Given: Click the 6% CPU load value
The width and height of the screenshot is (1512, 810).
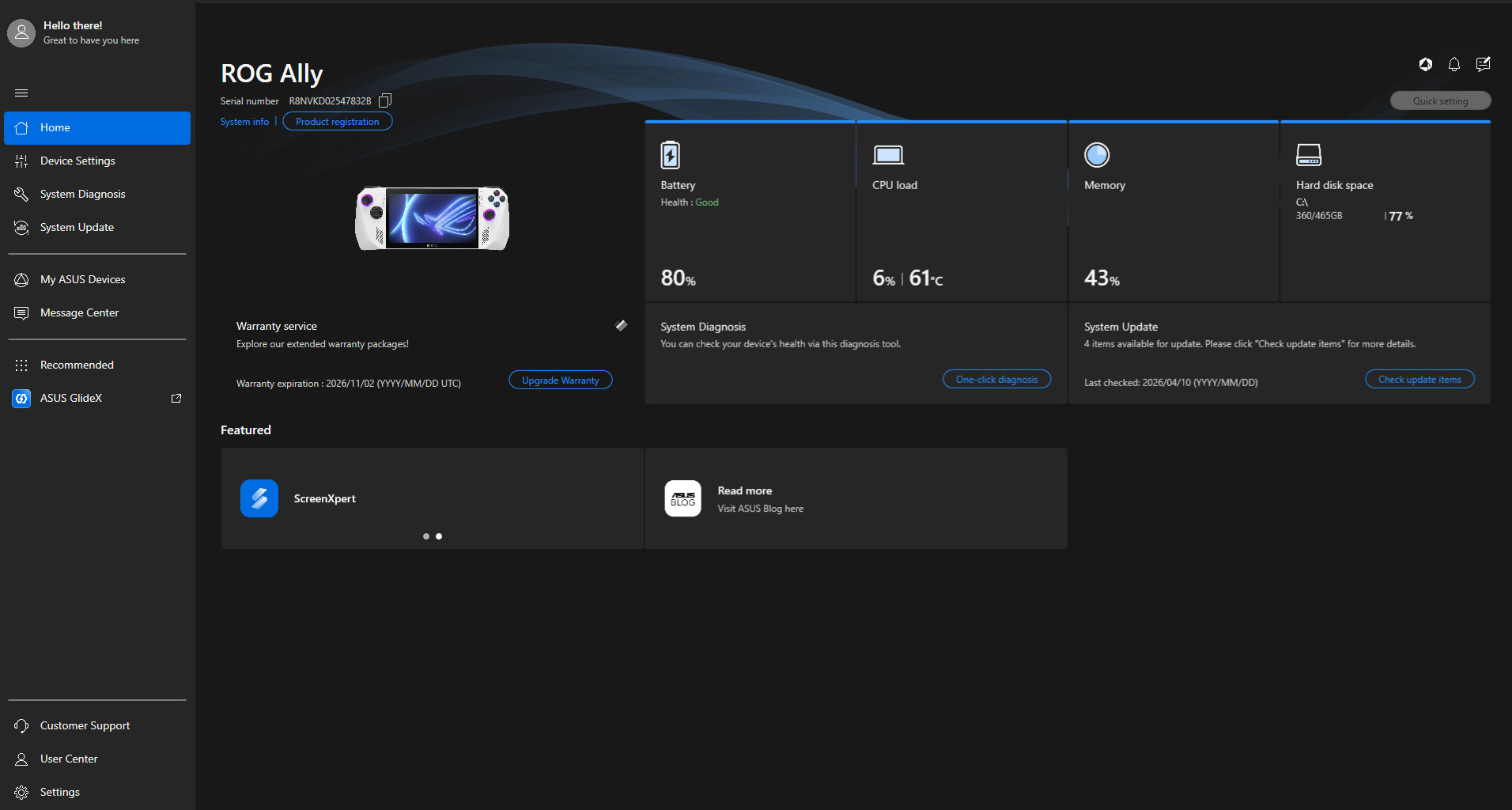Looking at the screenshot, I should (x=884, y=278).
